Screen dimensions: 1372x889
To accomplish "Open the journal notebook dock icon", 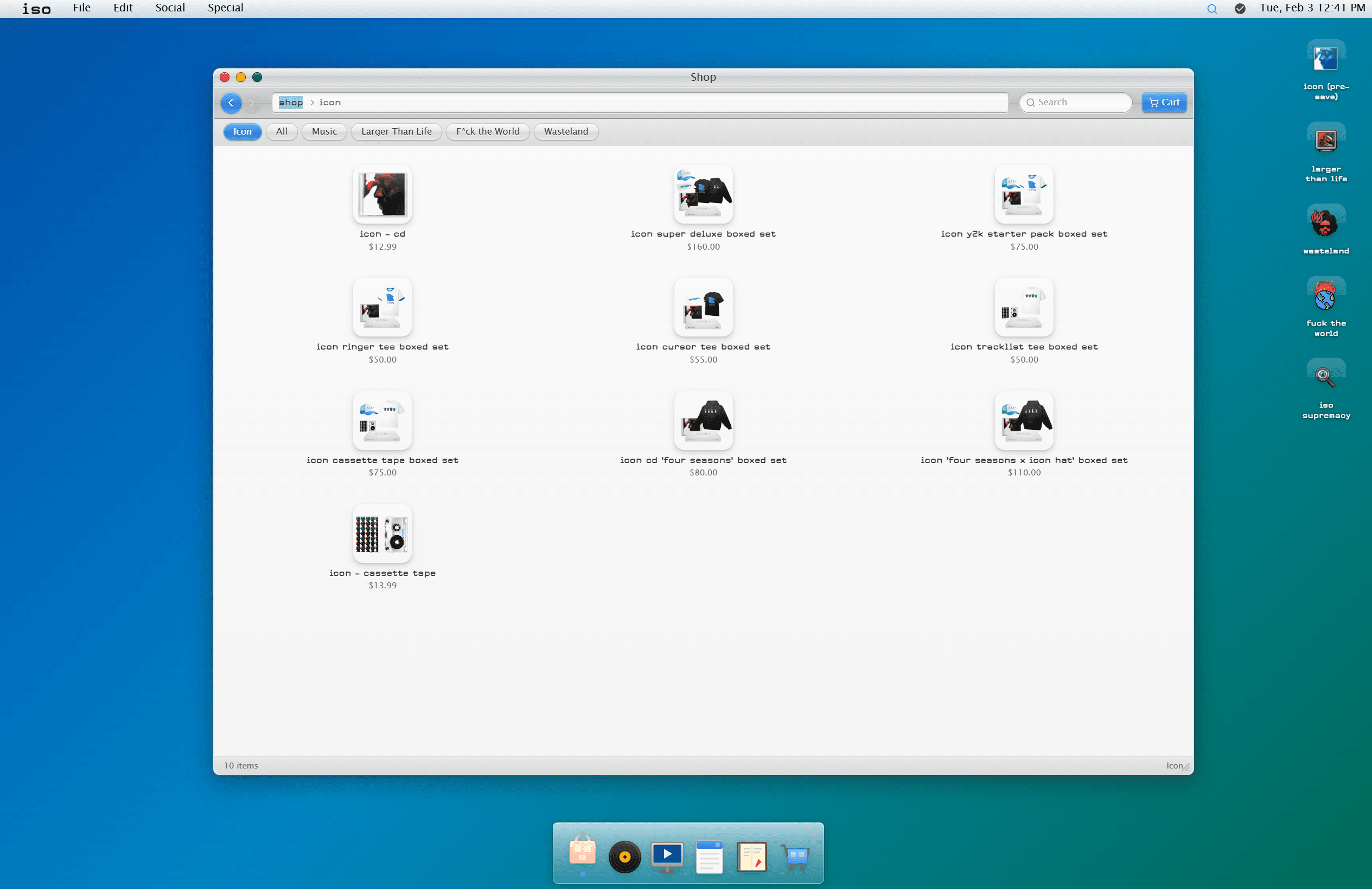I will (752, 856).
